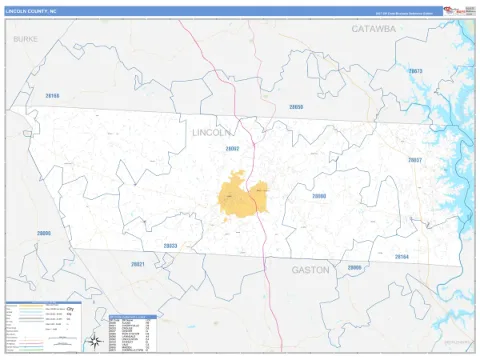Select the ZIP code label 28092
Viewport: 480px width, 360px height.
coord(232,149)
